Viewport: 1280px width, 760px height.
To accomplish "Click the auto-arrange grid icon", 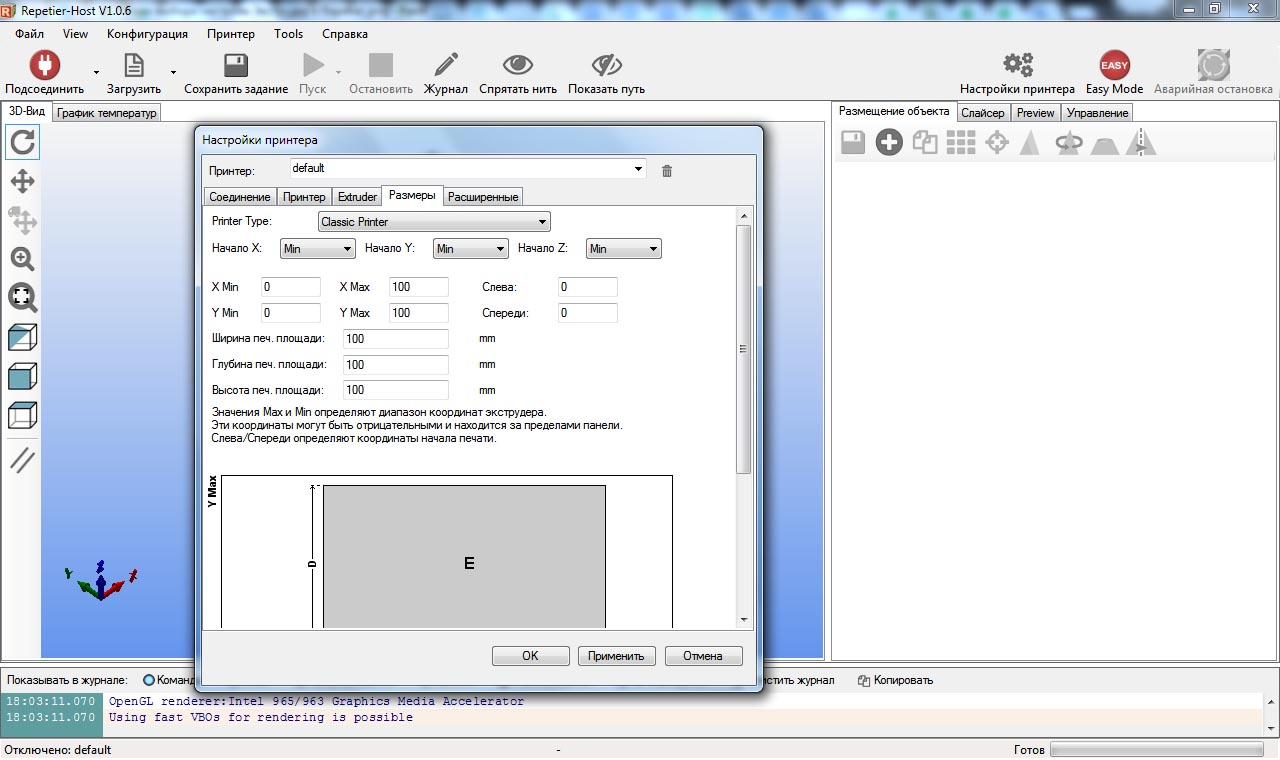I will pyautogui.click(x=961, y=142).
